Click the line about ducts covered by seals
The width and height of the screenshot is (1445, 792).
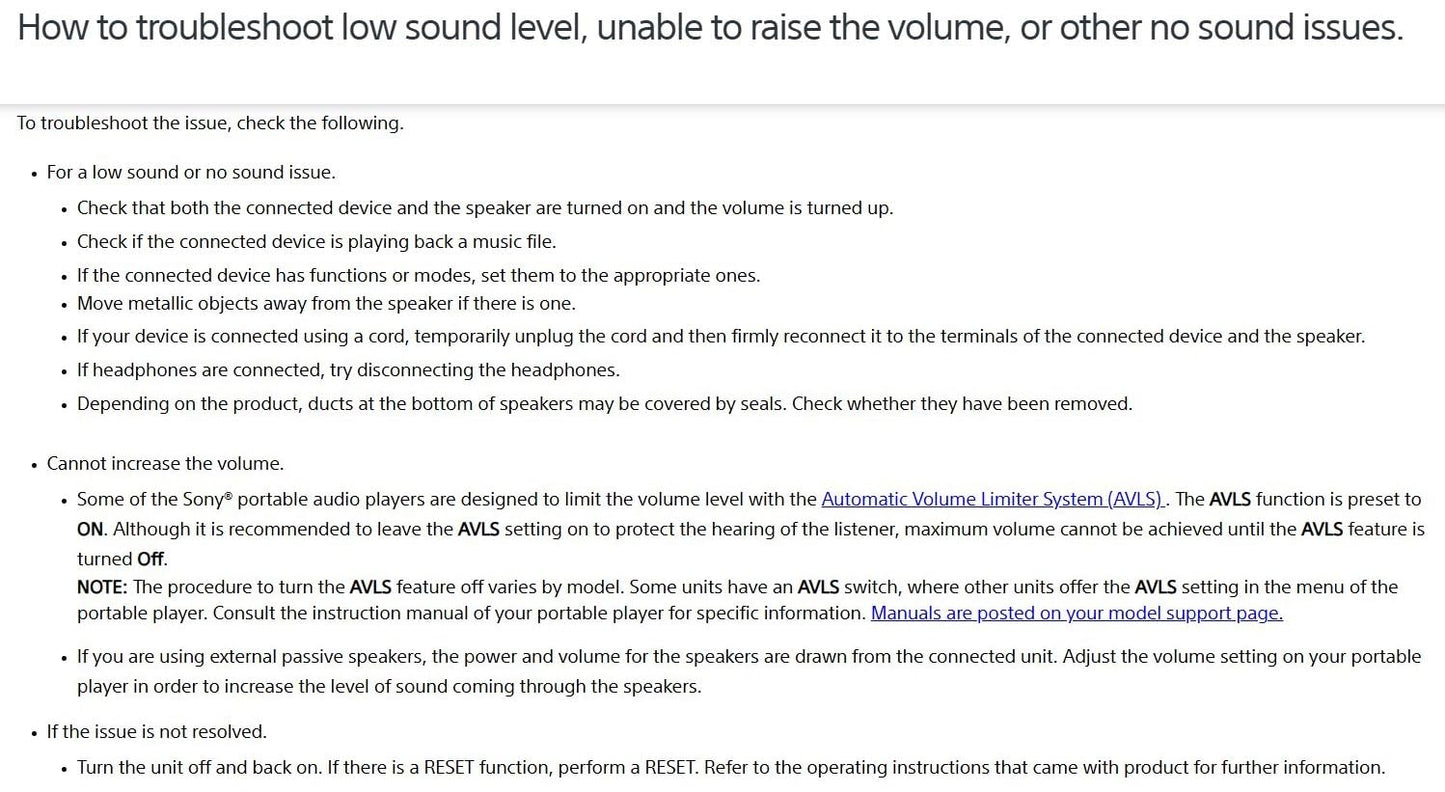coord(604,404)
